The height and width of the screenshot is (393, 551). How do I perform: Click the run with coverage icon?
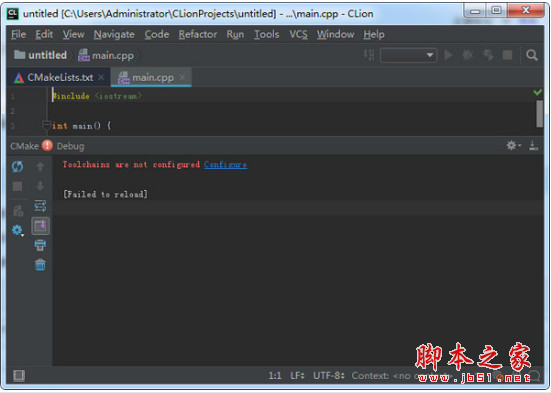pos(488,55)
